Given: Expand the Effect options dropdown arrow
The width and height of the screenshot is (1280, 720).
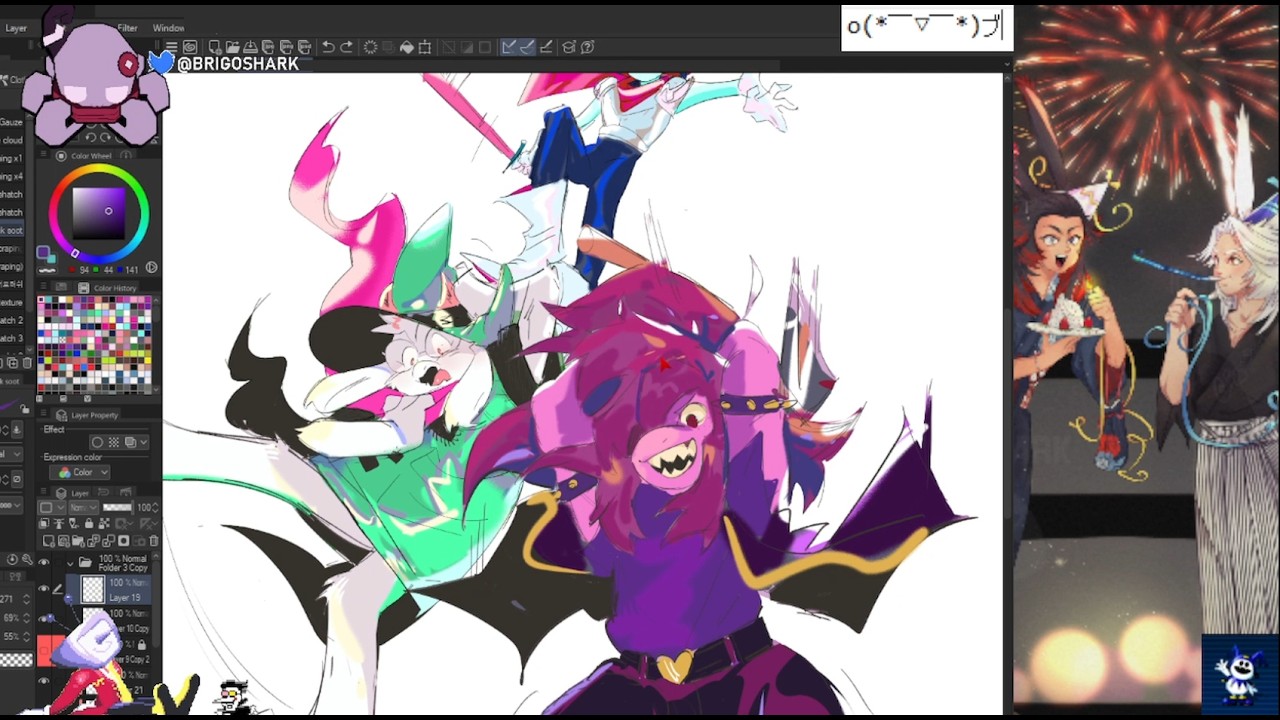Looking at the screenshot, I should pyautogui.click(x=143, y=442).
